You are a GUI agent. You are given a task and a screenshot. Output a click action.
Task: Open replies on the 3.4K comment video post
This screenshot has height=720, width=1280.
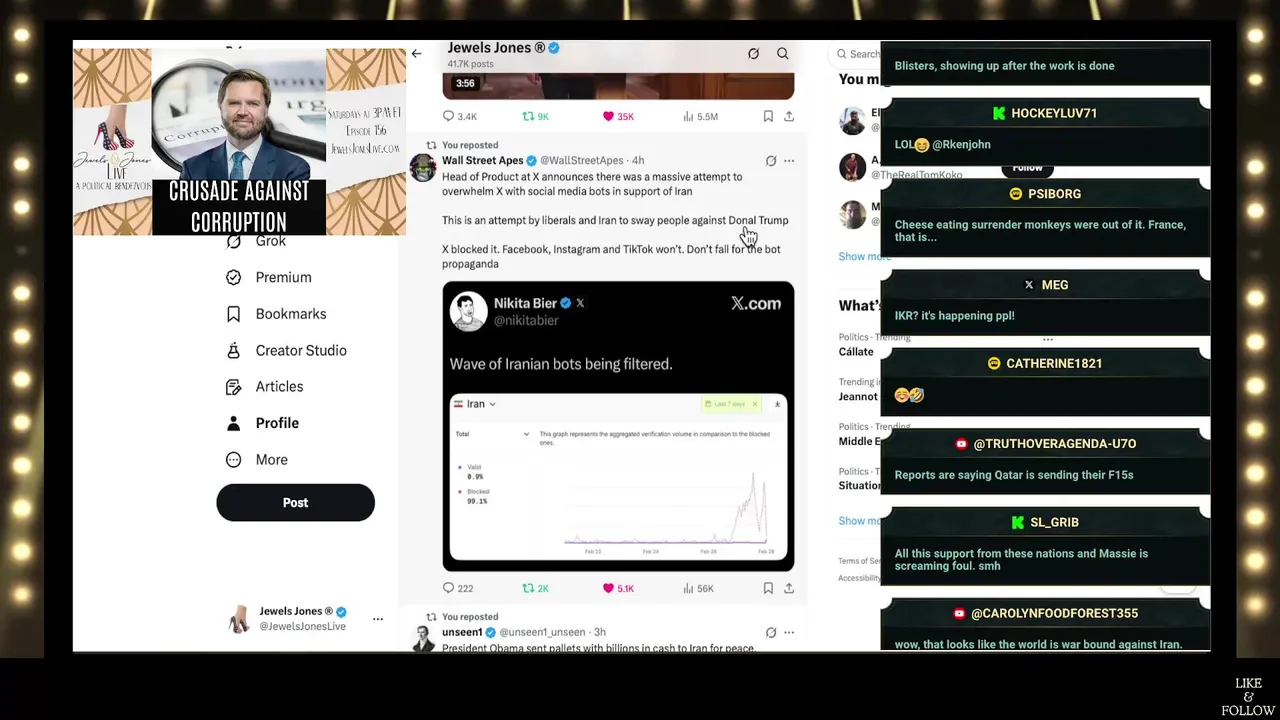pos(460,116)
